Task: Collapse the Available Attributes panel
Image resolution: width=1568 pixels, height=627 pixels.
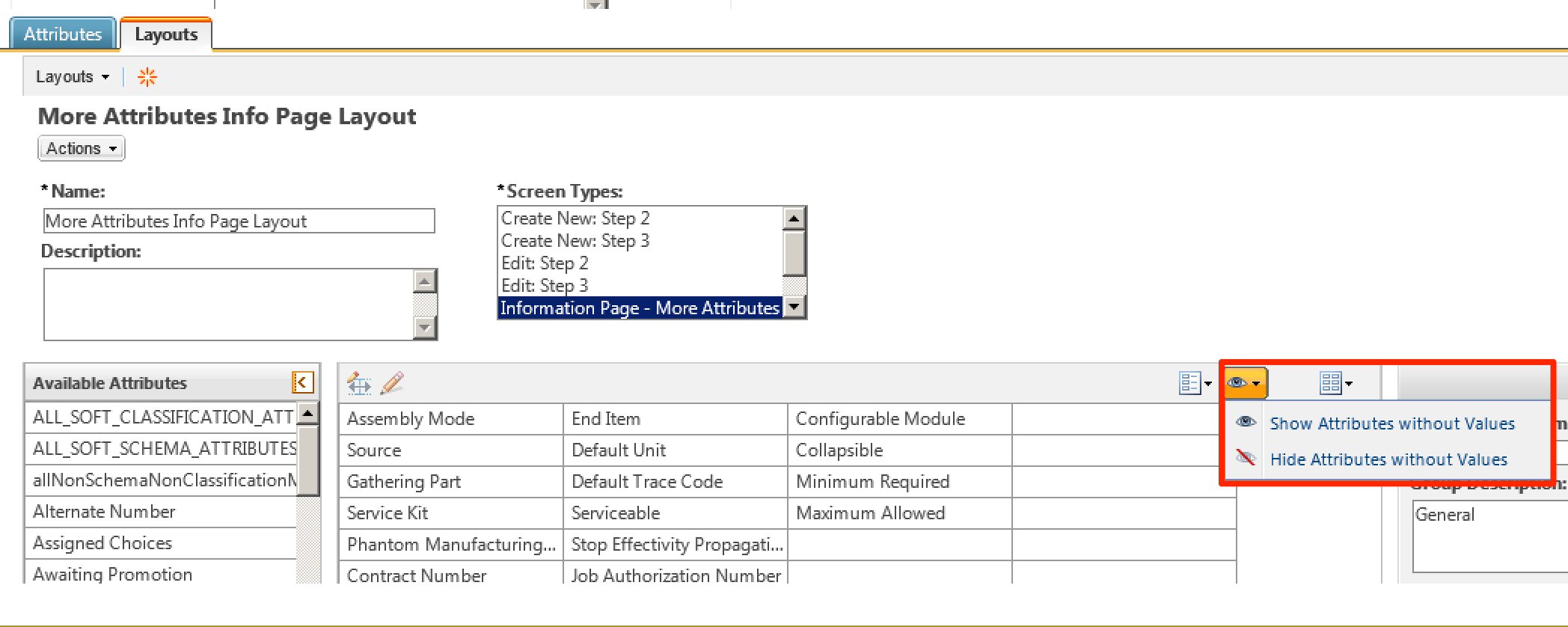Action: coord(301,383)
